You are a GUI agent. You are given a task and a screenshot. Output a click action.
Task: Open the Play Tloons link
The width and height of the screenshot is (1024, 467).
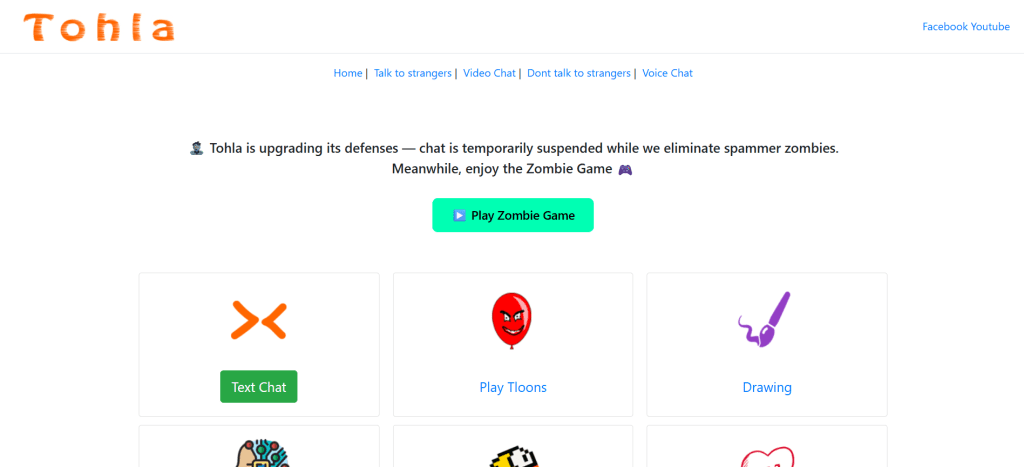point(513,387)
